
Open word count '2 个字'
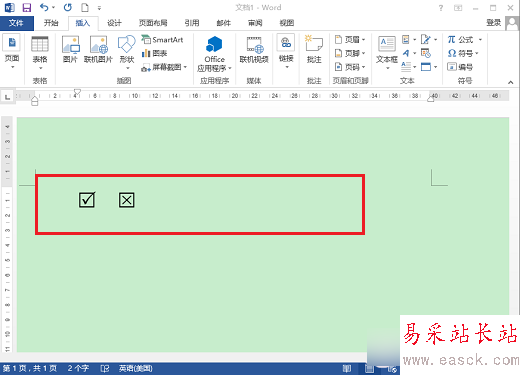coord(78,368)
